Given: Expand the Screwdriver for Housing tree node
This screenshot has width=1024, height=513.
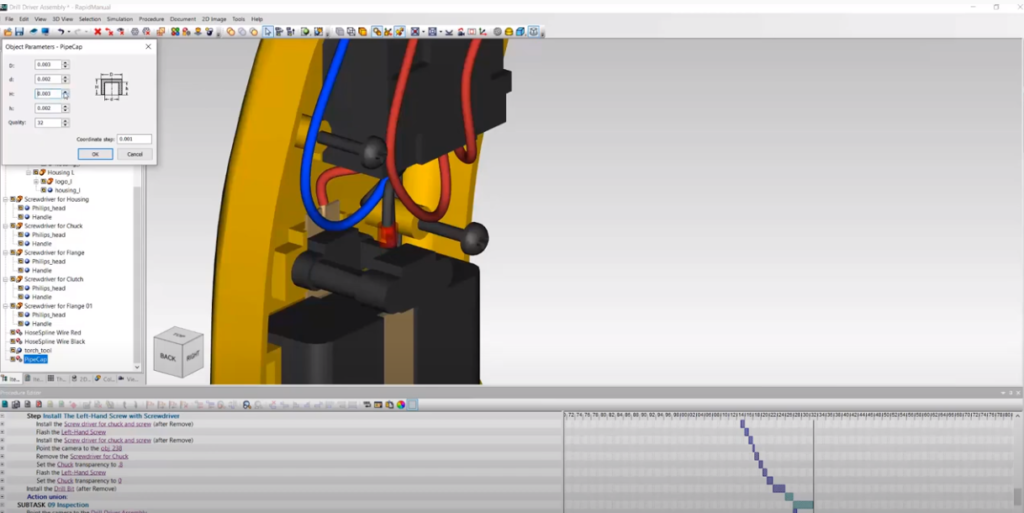Looking at the screenshot, I should coord(5,199).
